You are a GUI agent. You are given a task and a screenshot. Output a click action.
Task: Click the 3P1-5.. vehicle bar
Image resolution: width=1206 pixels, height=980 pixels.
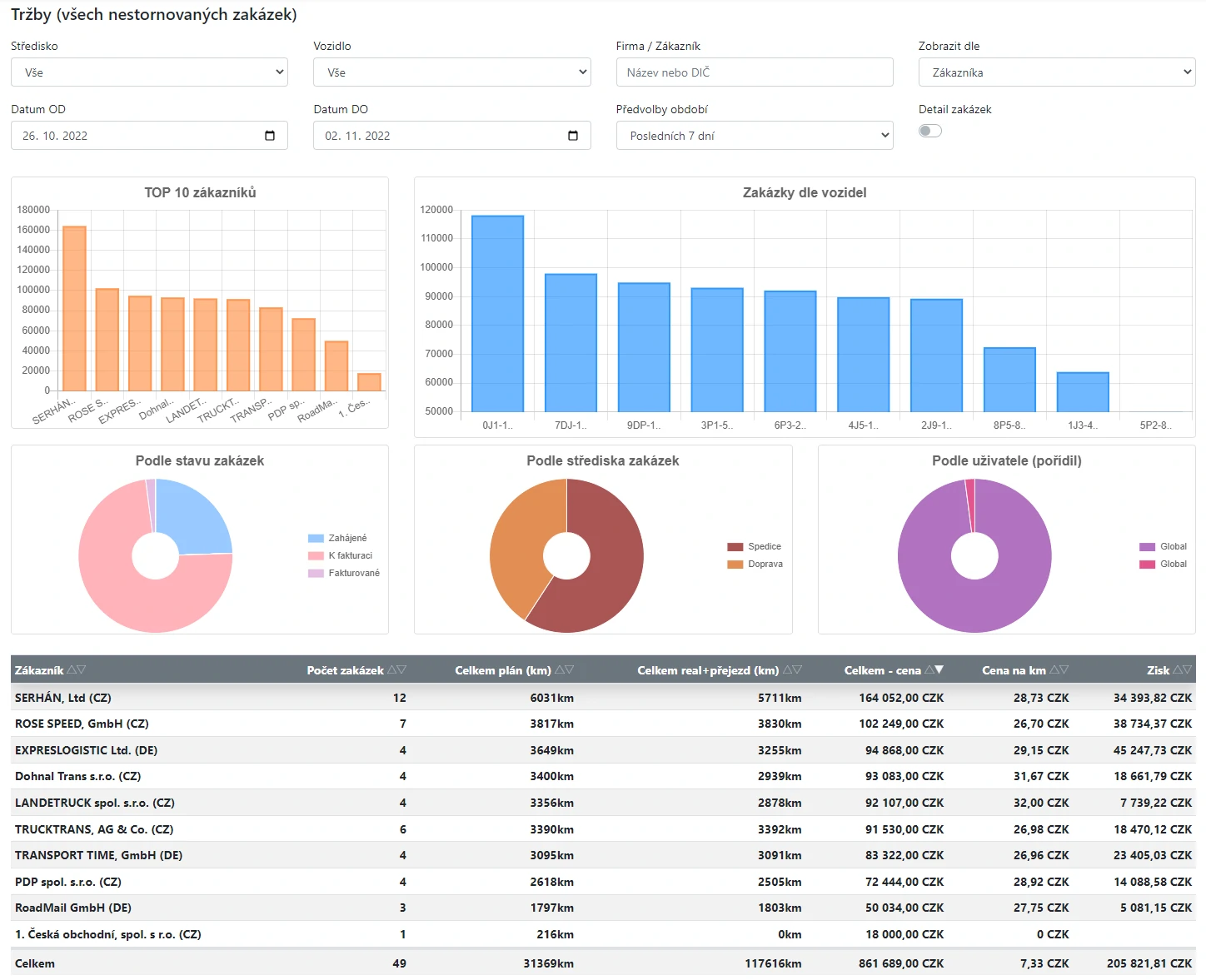[x=717, y=350]
